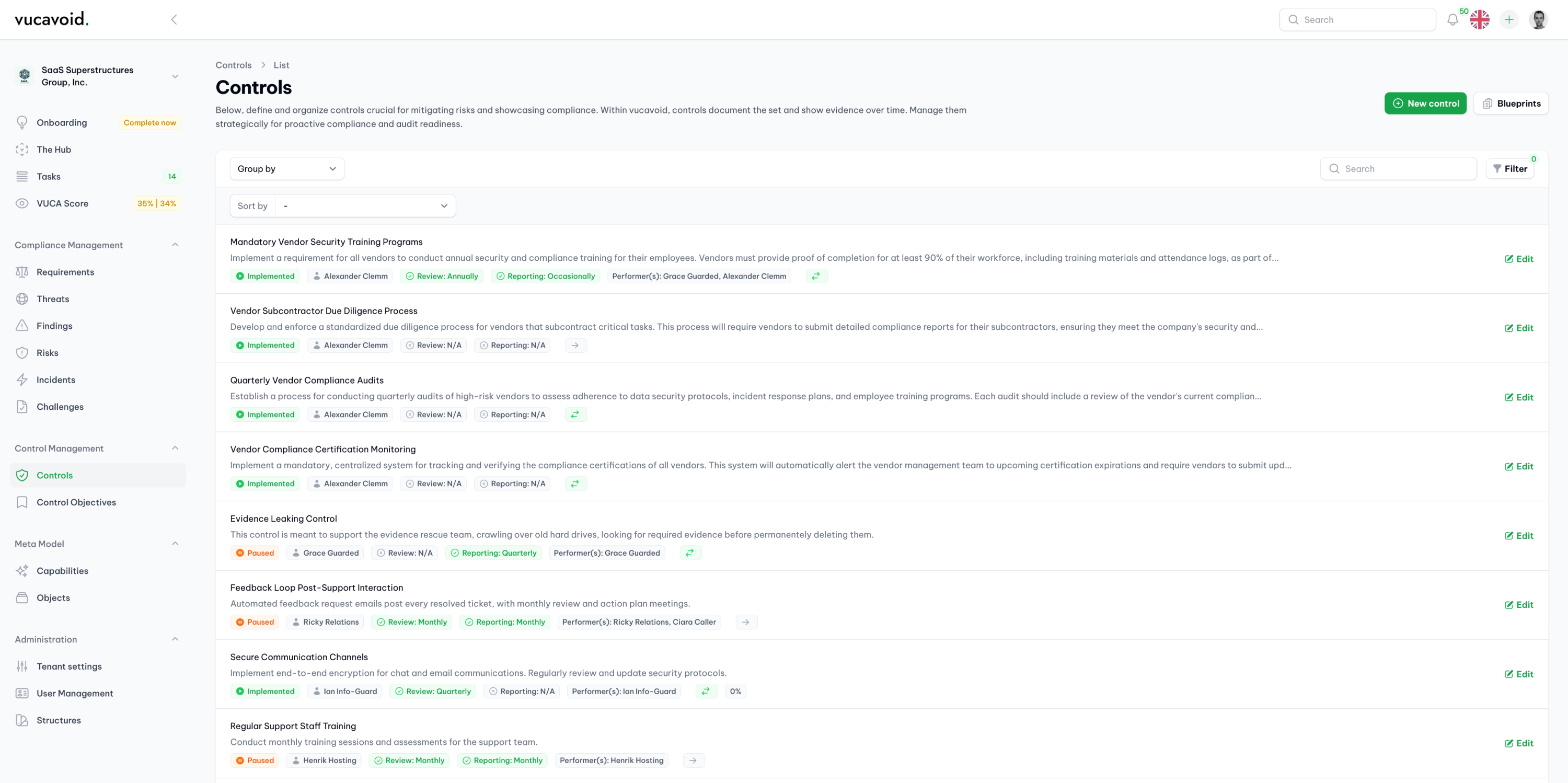
Task: Open the Sort by dropdown
Action: (365, 206)
